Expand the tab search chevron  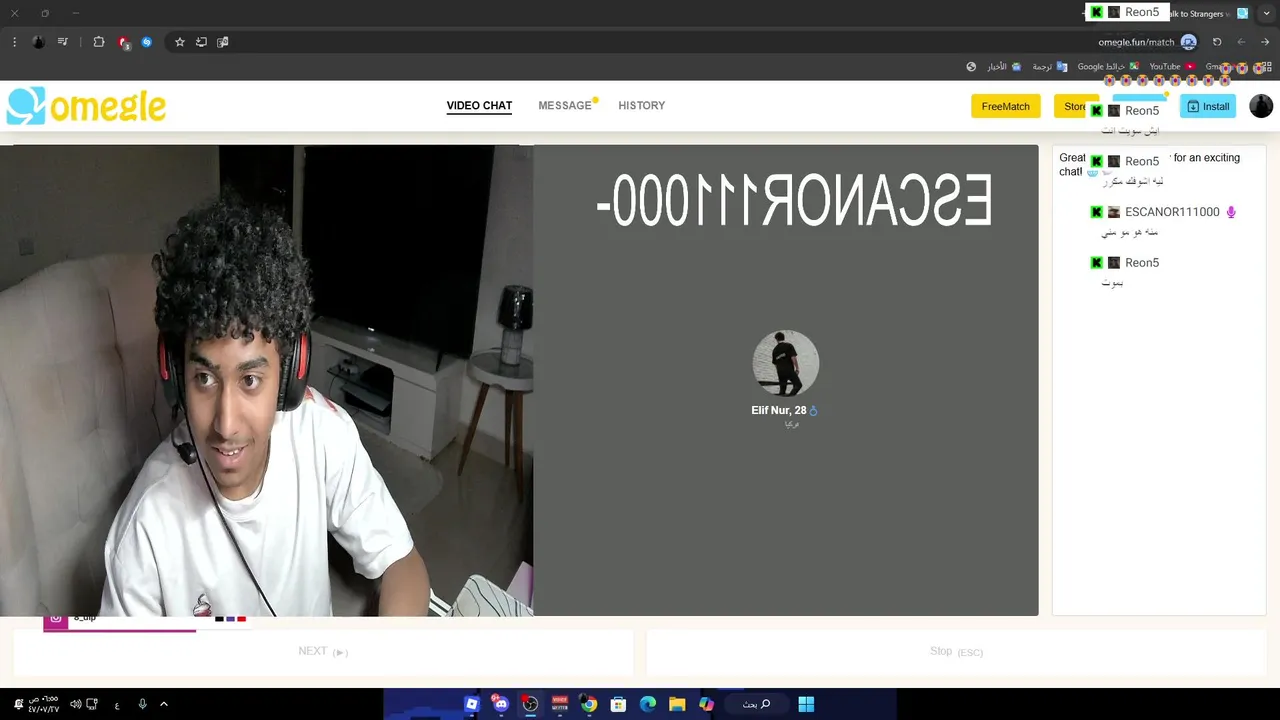tap(1266, 13)
